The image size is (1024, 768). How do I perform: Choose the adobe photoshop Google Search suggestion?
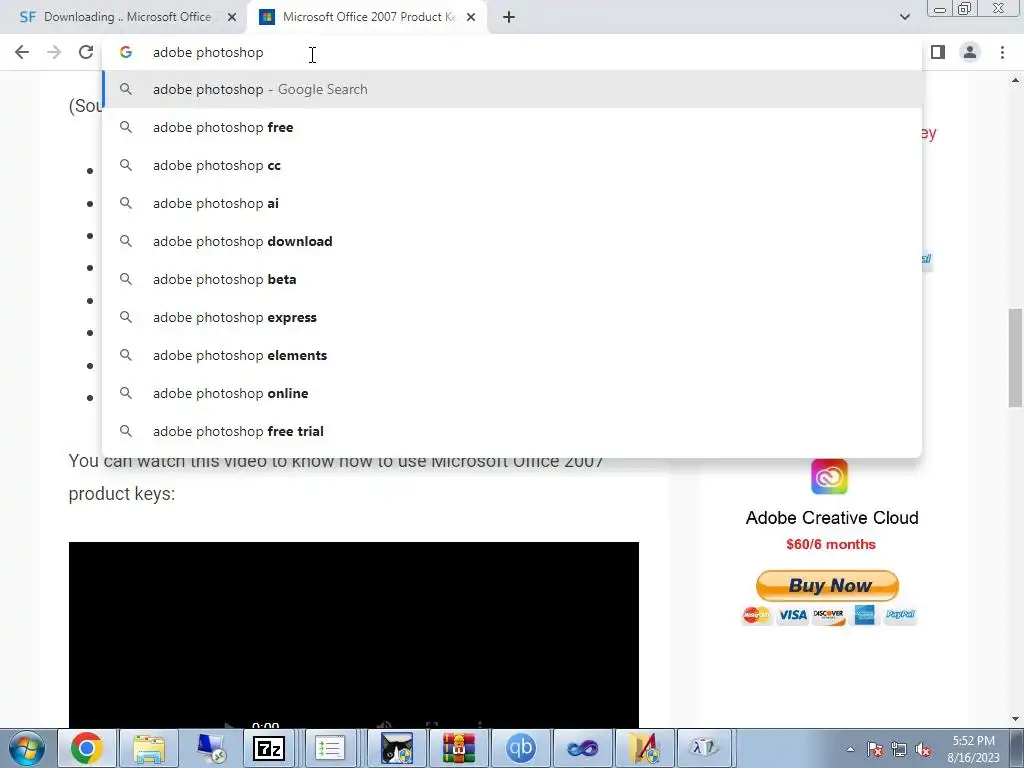point(512,89)
